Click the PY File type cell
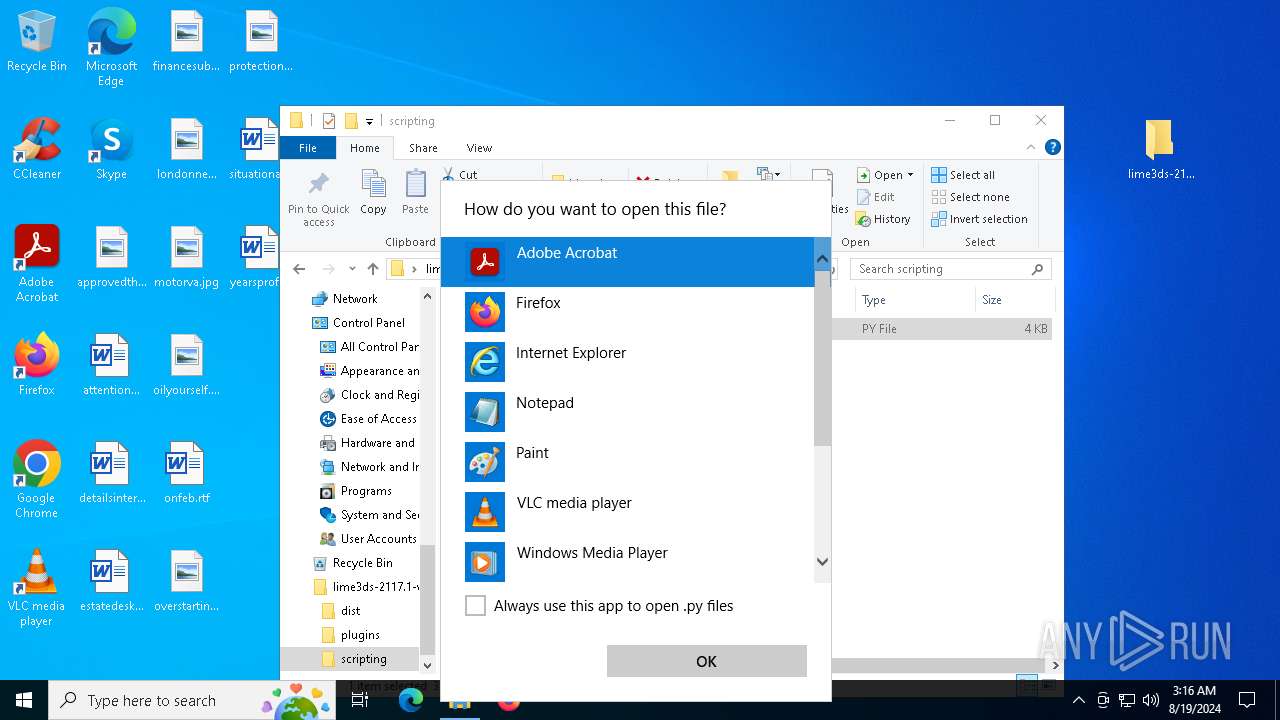 click(879, 329)
